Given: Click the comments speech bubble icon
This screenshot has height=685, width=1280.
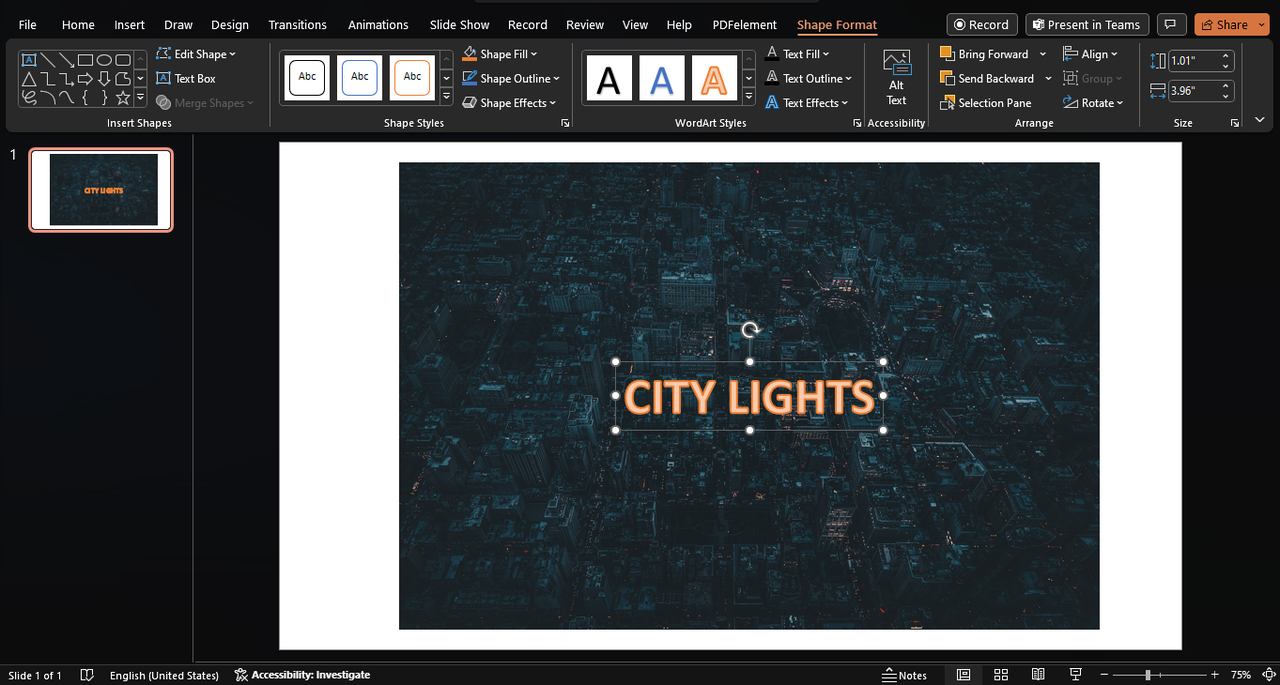Looking at the screenshot, I should [1169, 25].
